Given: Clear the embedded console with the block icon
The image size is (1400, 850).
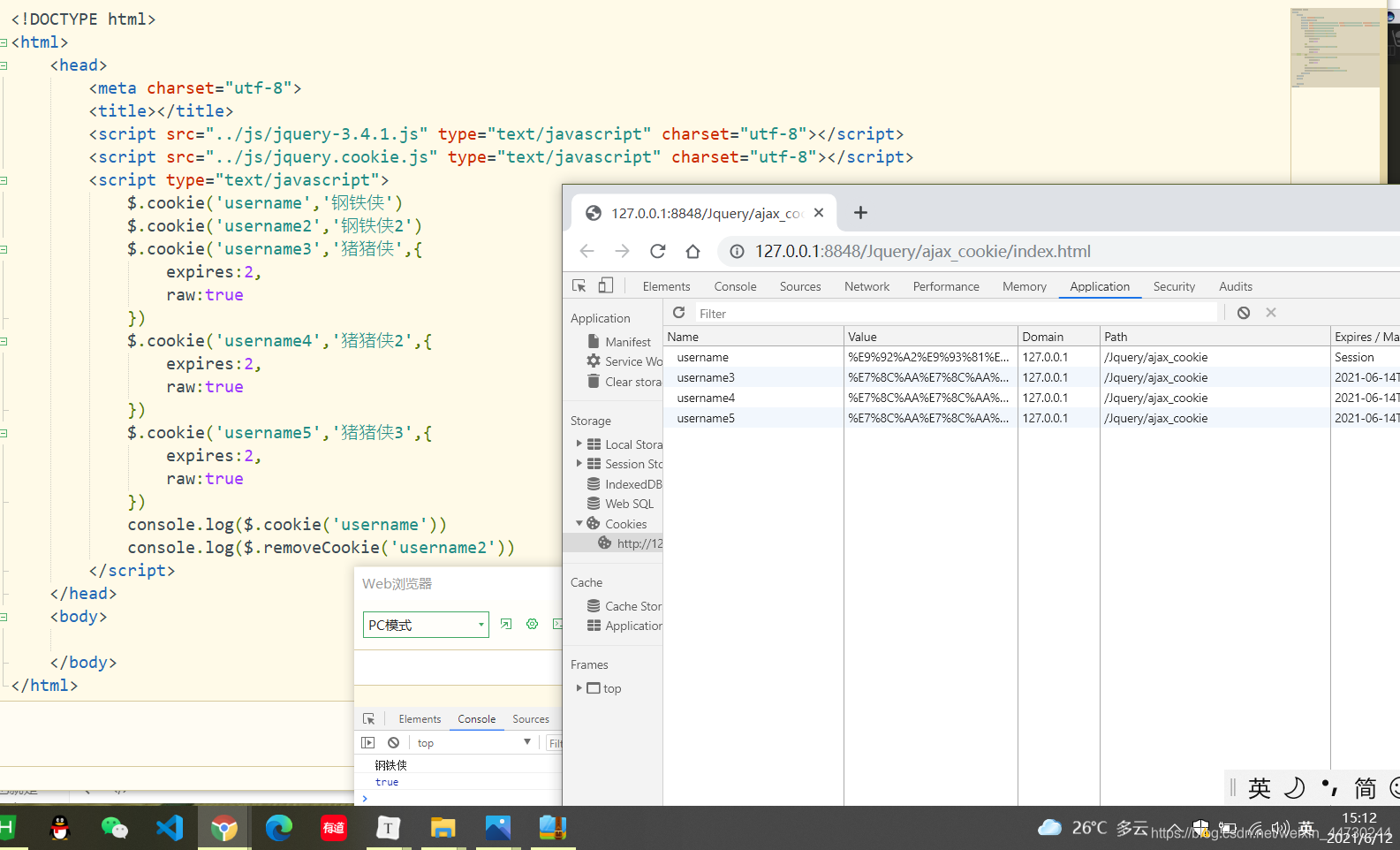Looking at the screenshot, I should (x=393, y=743).
